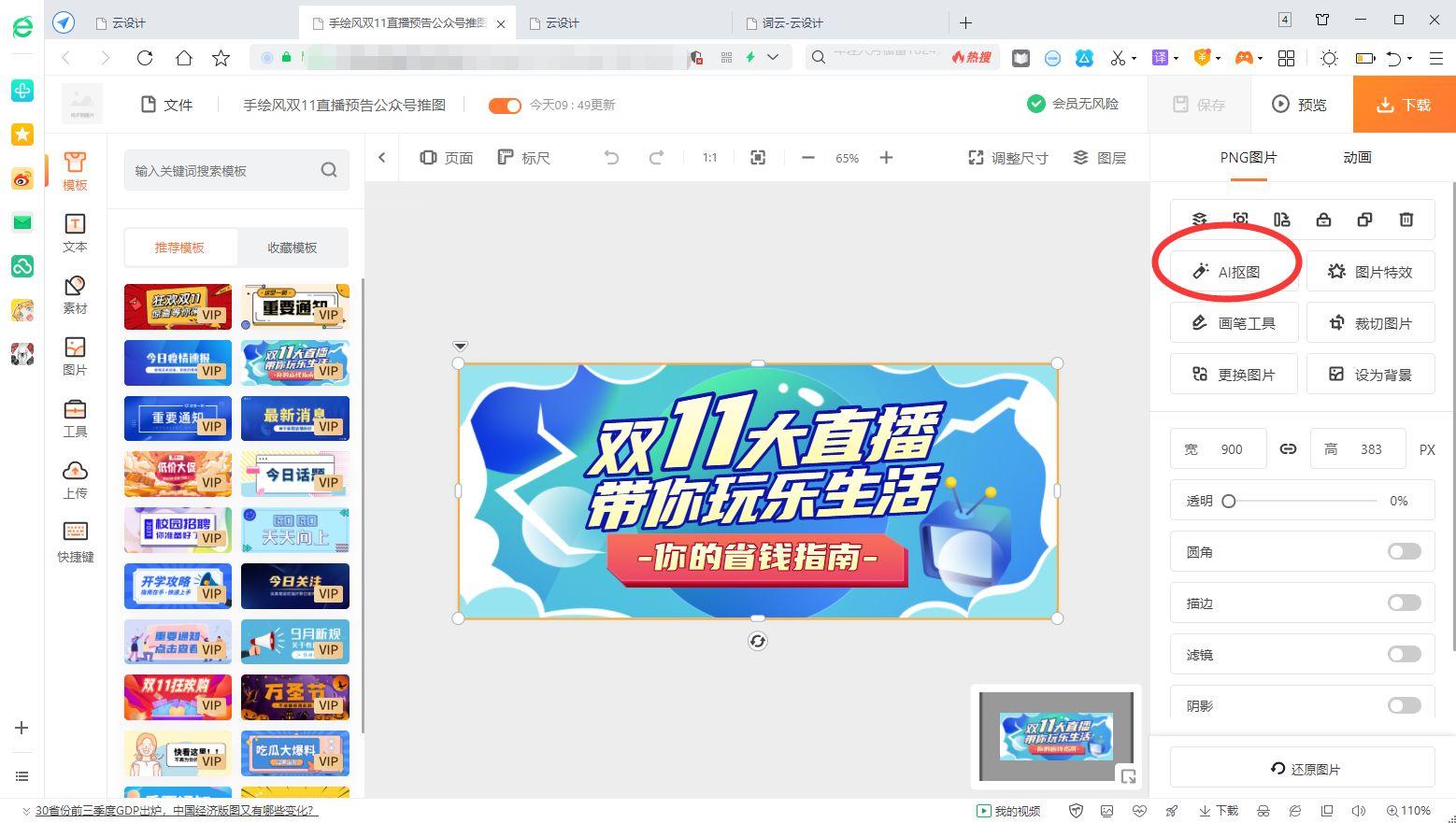Select the 狂欢双11 template thumbnail

tap(178, 306)
